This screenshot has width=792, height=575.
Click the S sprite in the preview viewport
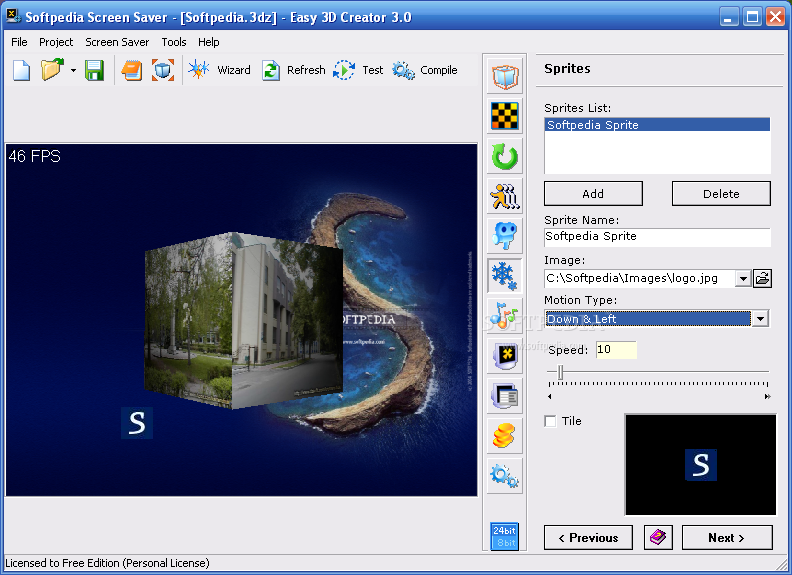(x=137, y=422)
